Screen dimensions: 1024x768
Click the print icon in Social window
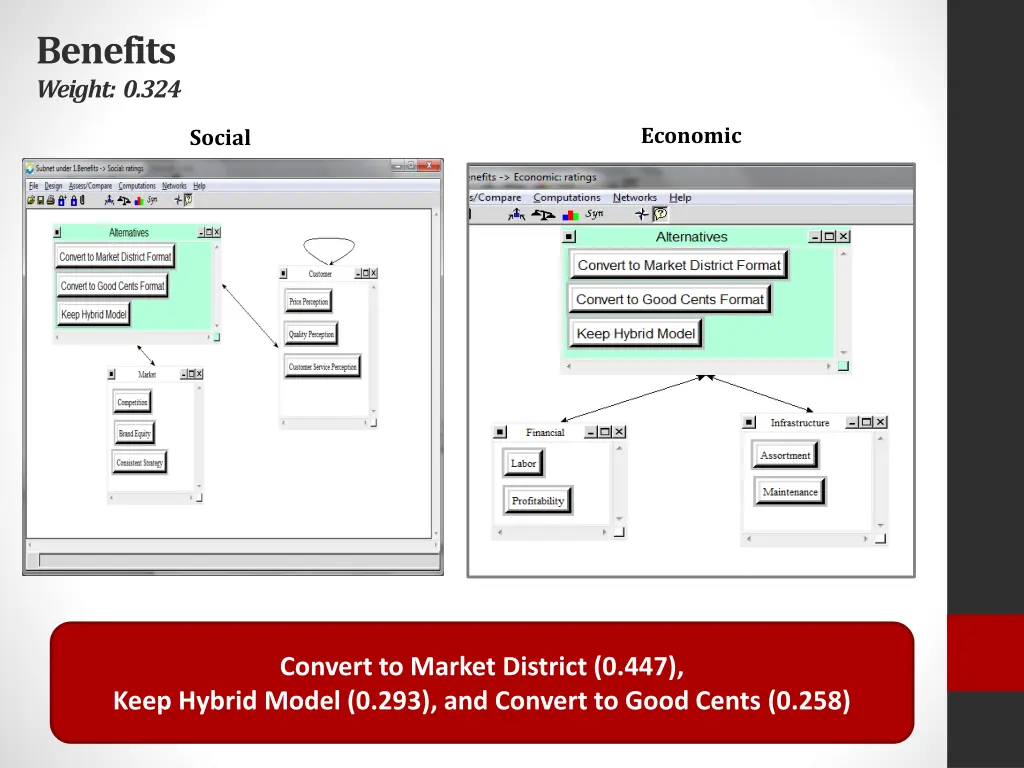coord(50,200)
